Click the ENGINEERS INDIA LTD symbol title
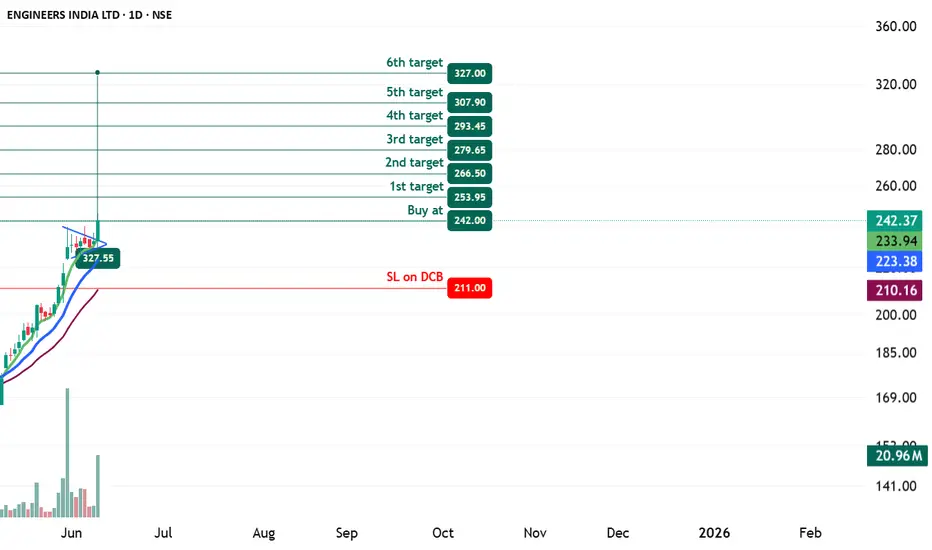 (63, 15)
